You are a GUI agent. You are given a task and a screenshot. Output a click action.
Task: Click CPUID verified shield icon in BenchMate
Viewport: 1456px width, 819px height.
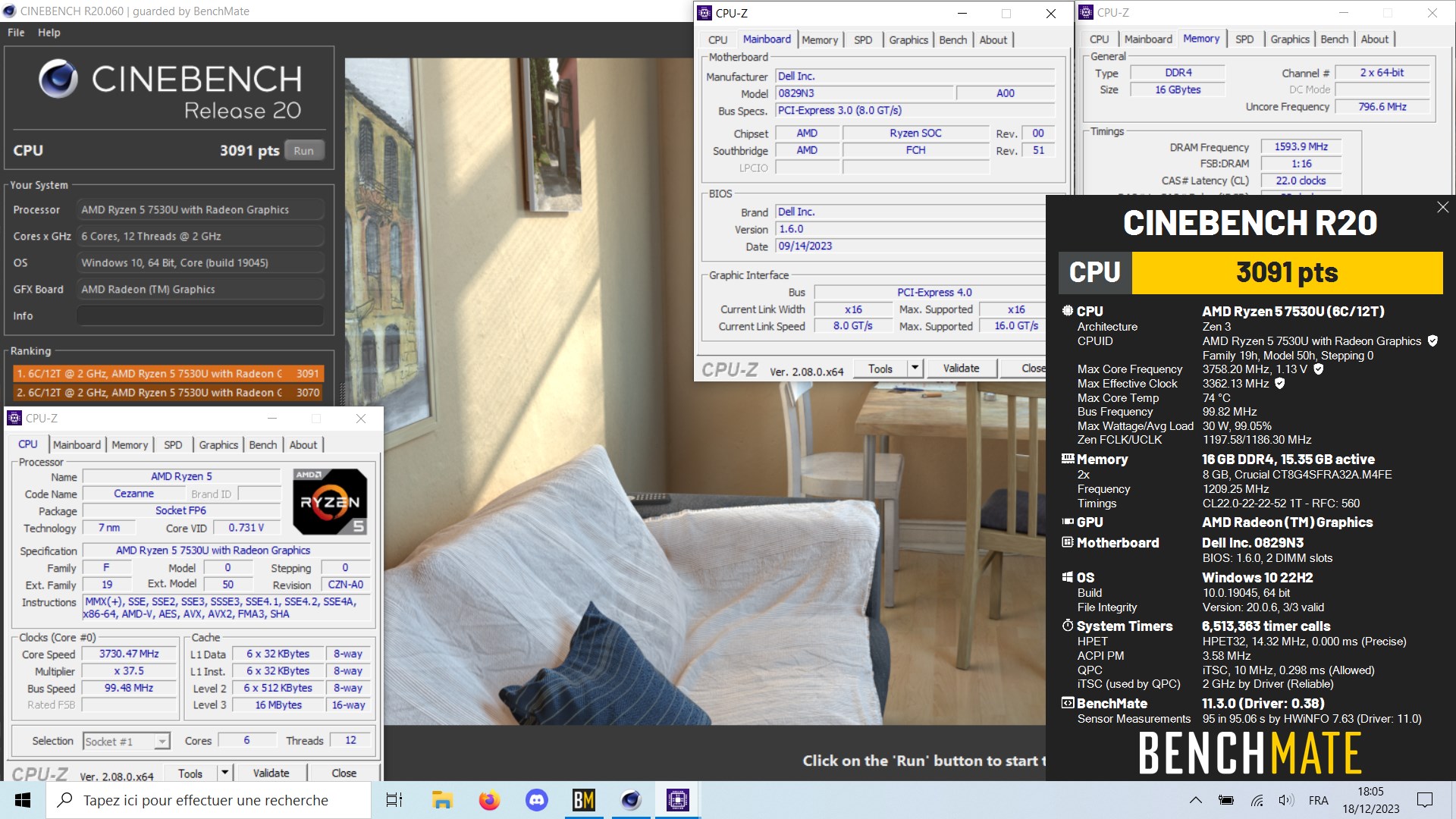click(1432, 341)
